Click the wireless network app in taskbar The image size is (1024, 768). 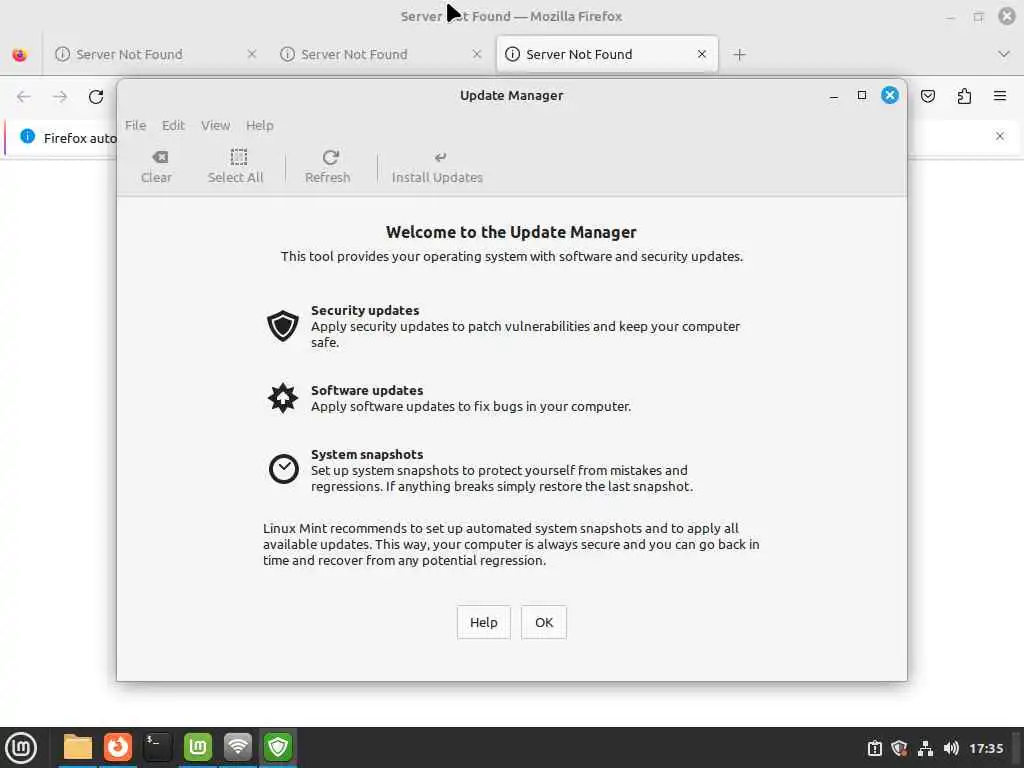point(238,747)
